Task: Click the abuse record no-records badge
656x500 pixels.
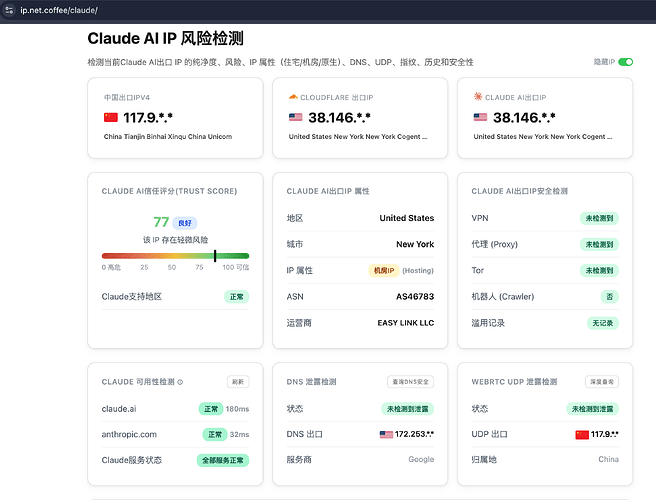Action: (x=602, y=323)
